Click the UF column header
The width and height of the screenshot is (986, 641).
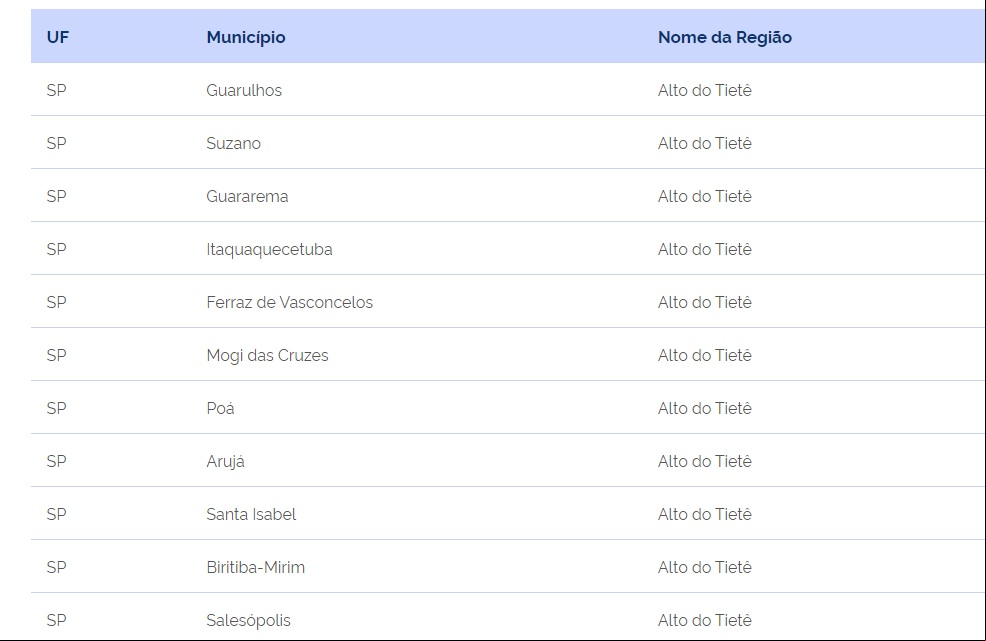point(58,37)
